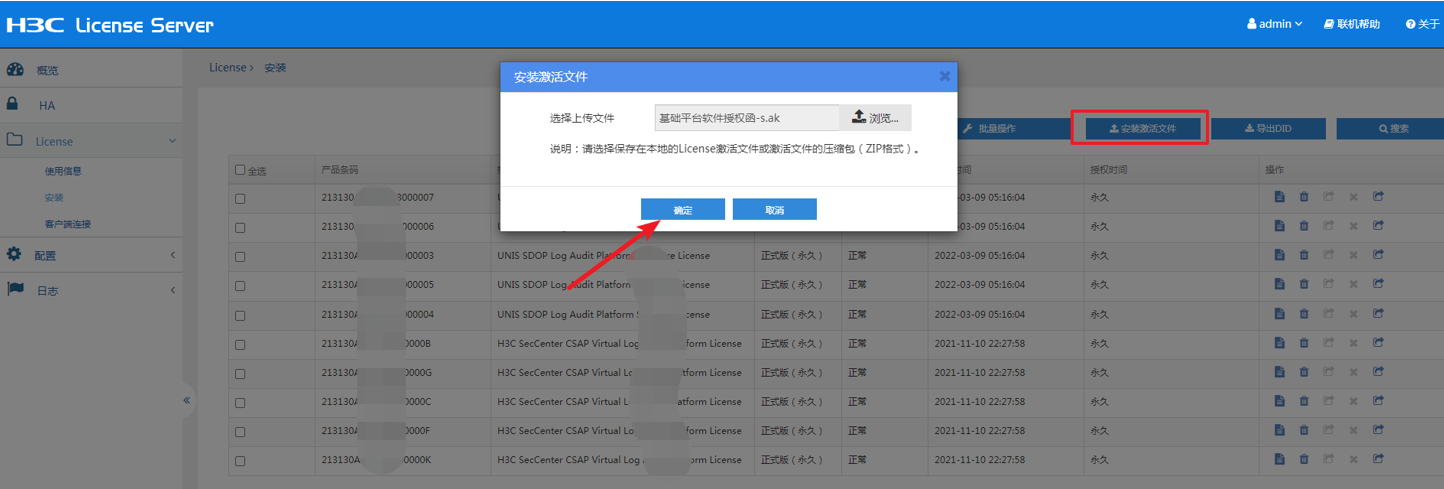The image size is (1444, 489).
Task: Share arrow icon for row ending 0000F
Action: (x=1378, y=430)
